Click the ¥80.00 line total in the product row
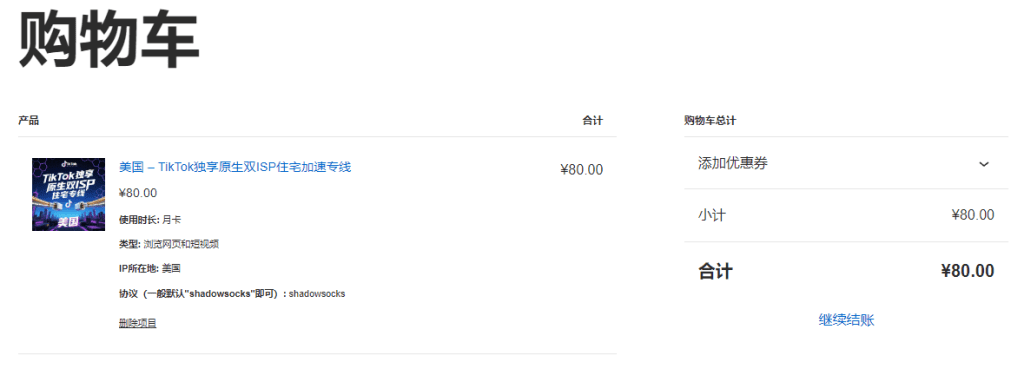This screenshot has height=369, width=1024. click(x=582, y=170)
